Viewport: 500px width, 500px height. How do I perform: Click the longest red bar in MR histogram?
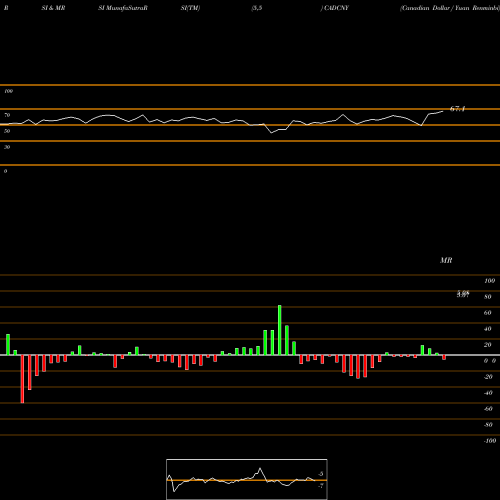(22, 379)
